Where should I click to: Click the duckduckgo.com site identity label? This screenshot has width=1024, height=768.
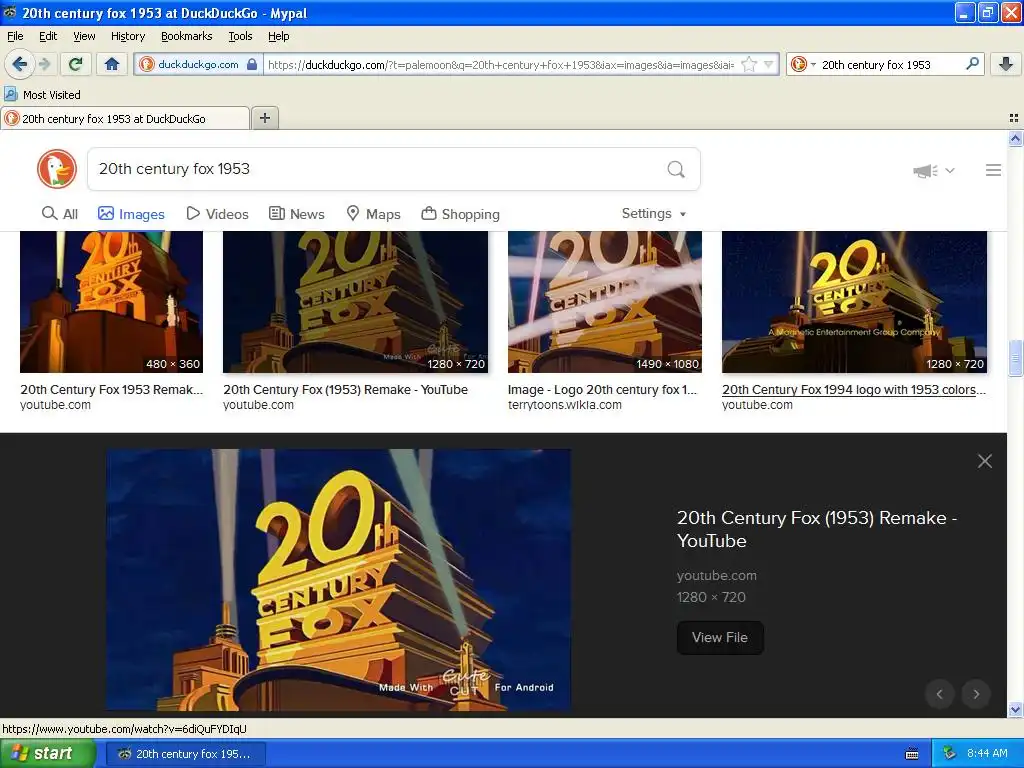coord(198,64)
